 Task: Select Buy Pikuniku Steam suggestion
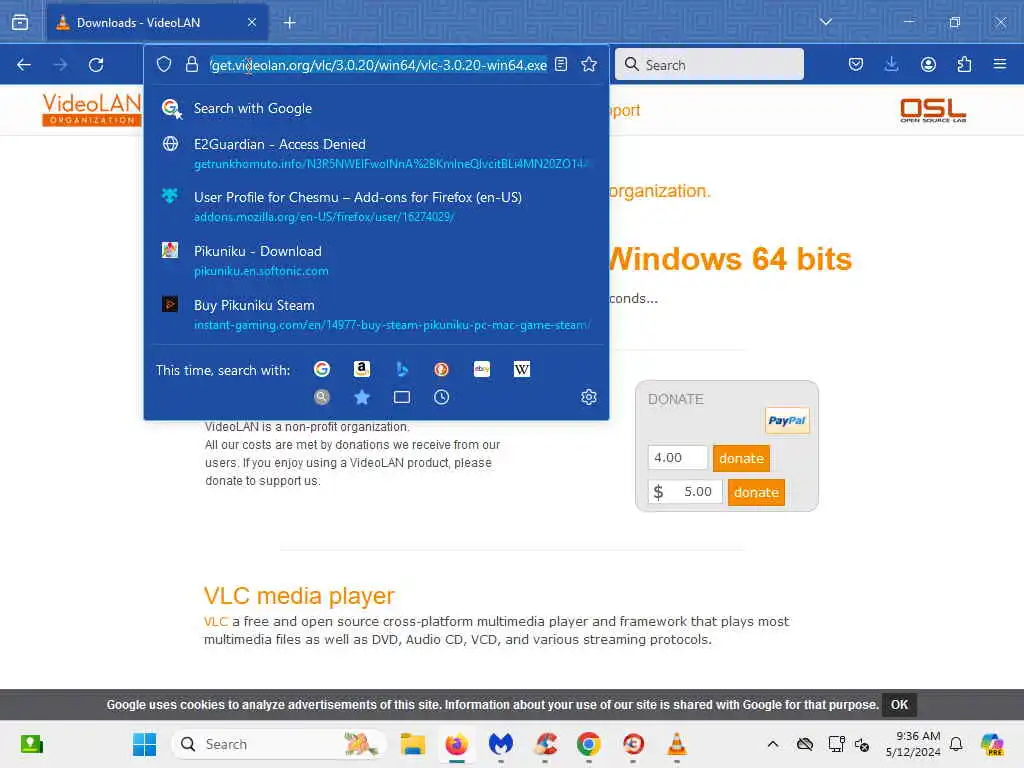376,314
